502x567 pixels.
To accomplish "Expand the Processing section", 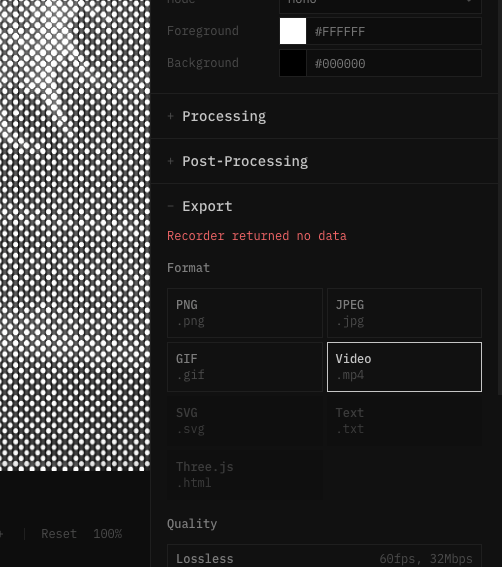I will (324, 116).
